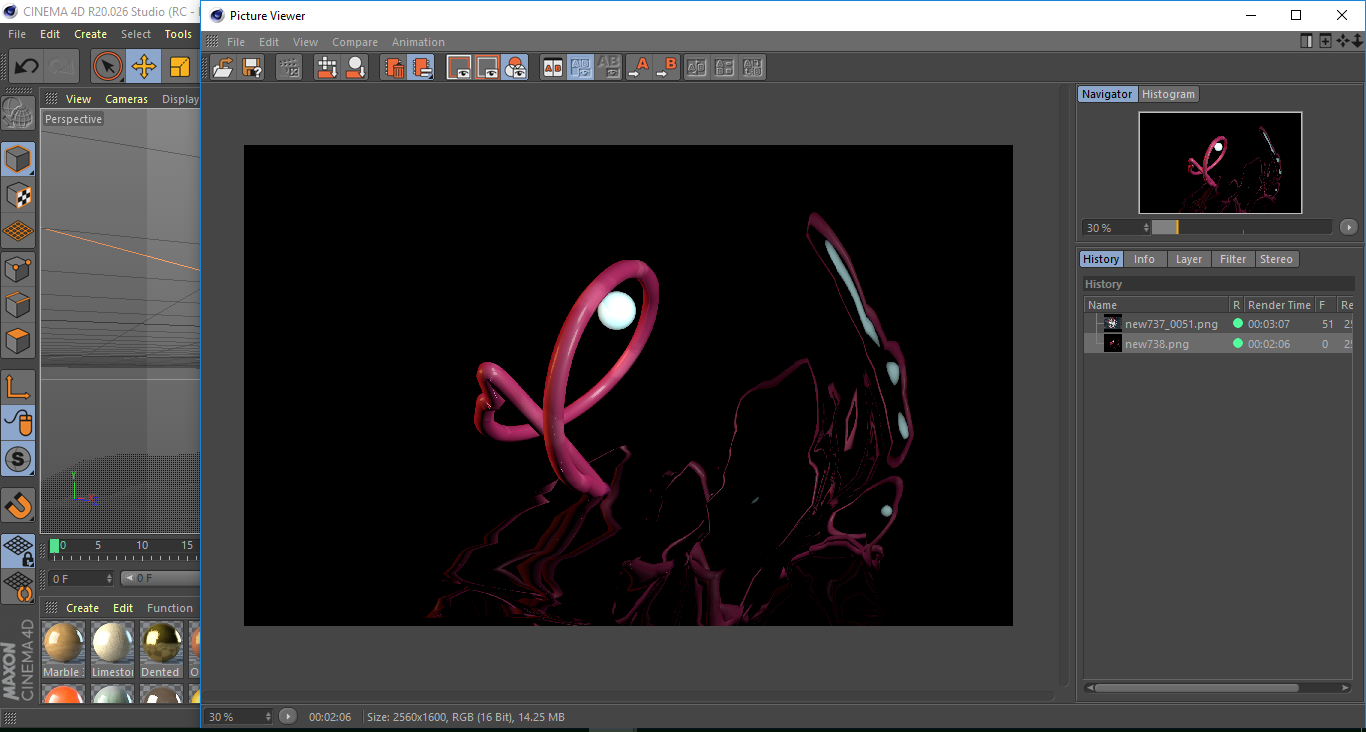Click the Save As disk icon
The image size is (1366, 732).
tap(252, 67)
